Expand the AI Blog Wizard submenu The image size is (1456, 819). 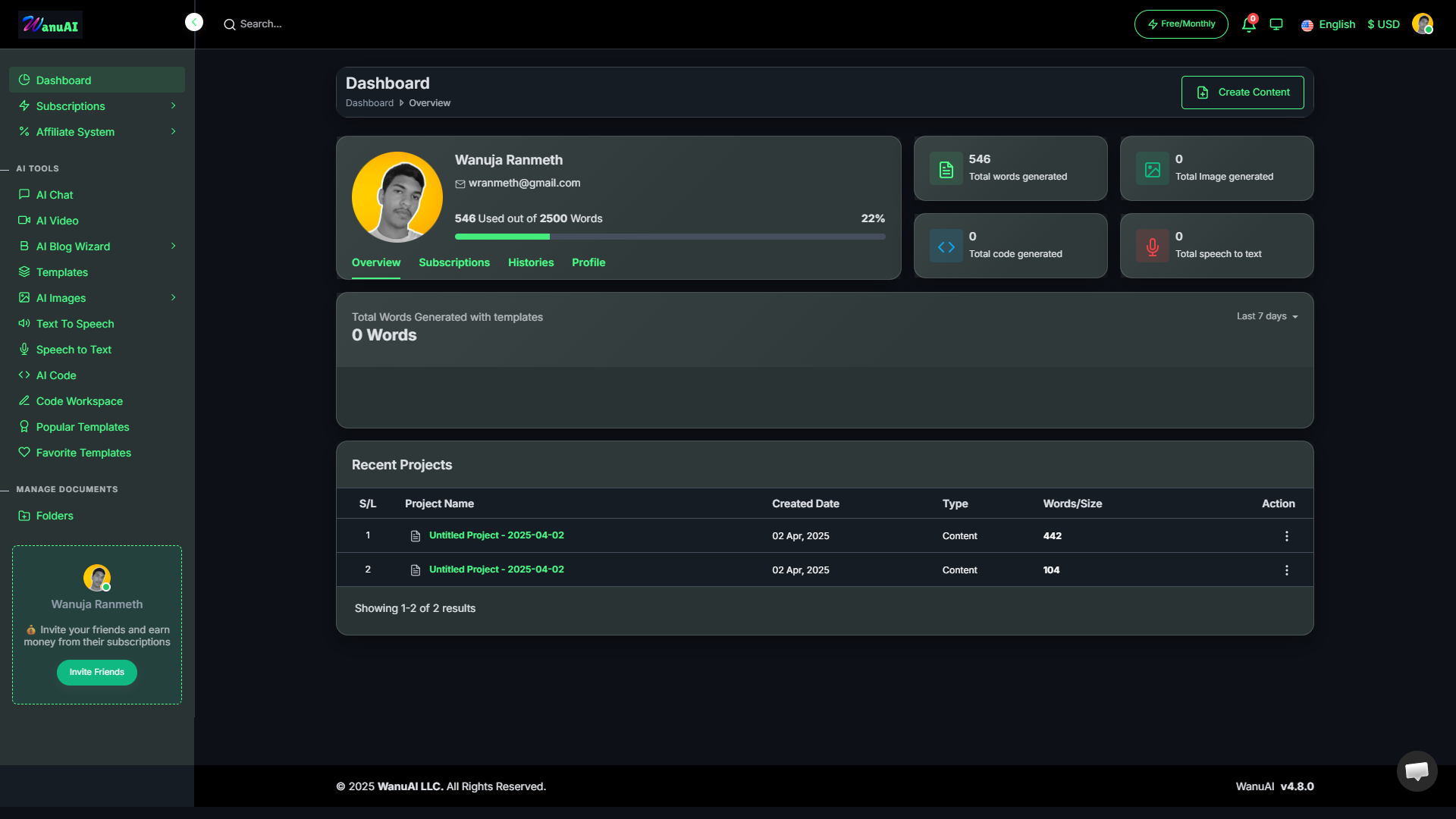(x=96, y=246)
